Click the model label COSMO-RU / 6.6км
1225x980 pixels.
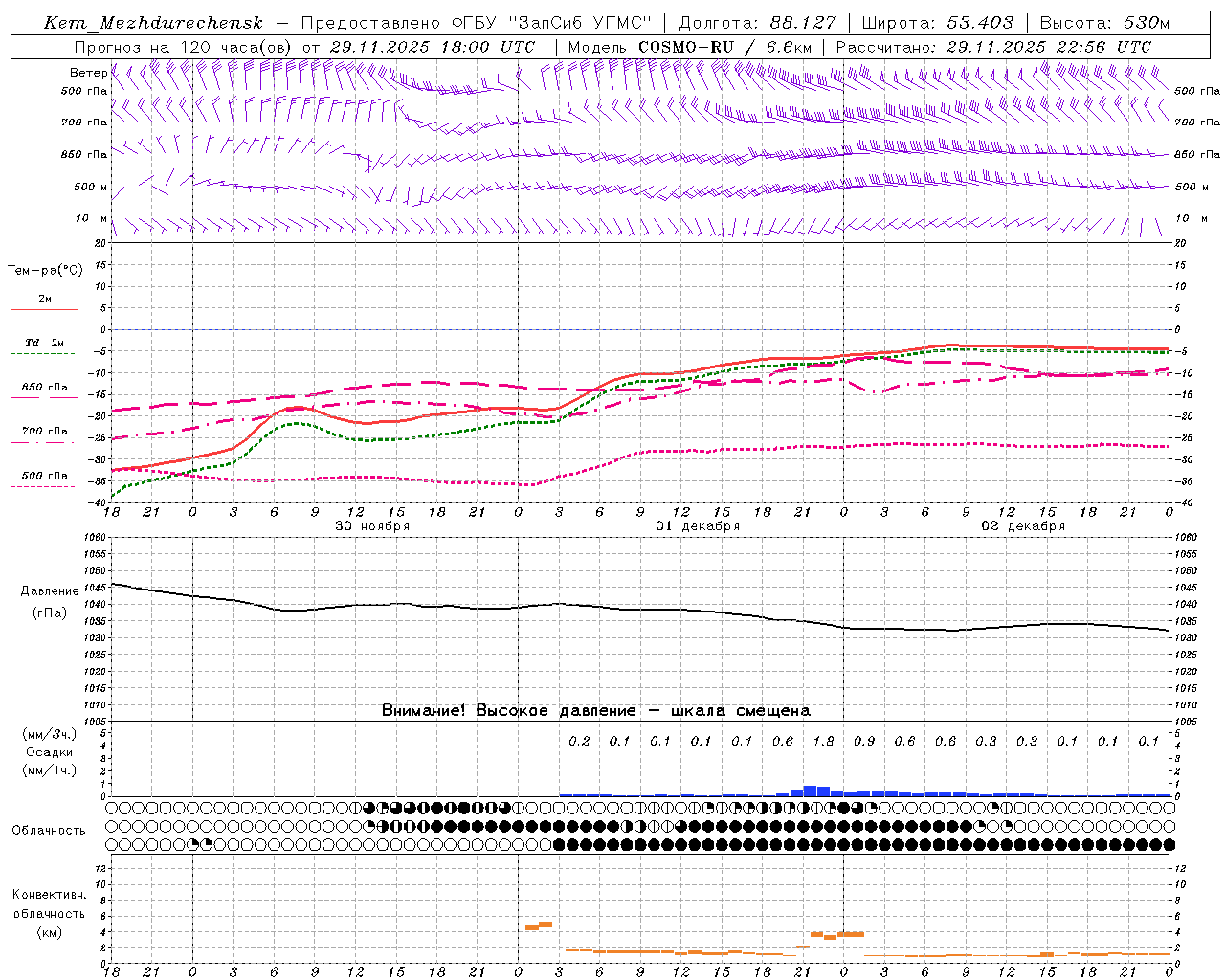(724, 47)
